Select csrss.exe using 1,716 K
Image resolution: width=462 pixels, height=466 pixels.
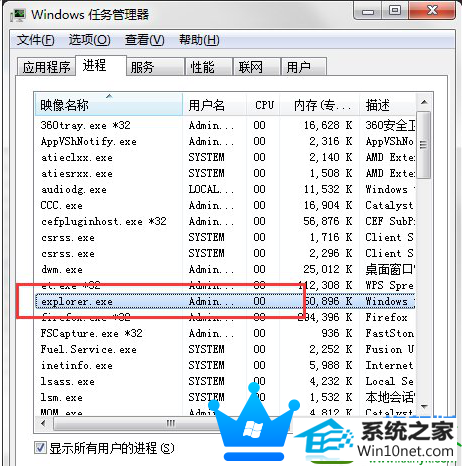pyautogui.click(x=225, y=237)
